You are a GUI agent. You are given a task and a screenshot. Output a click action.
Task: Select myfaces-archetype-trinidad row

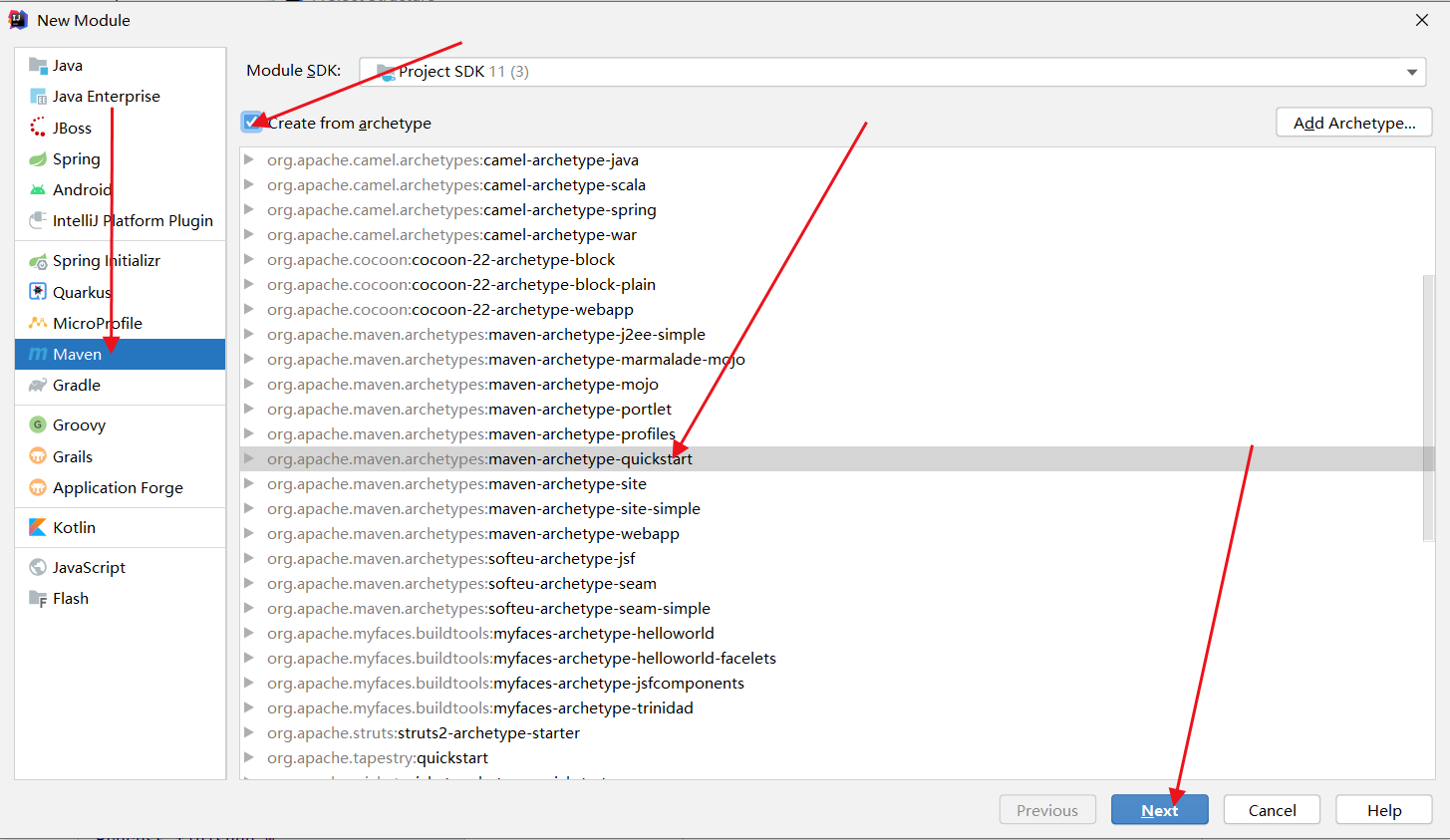tap(832, 707)
